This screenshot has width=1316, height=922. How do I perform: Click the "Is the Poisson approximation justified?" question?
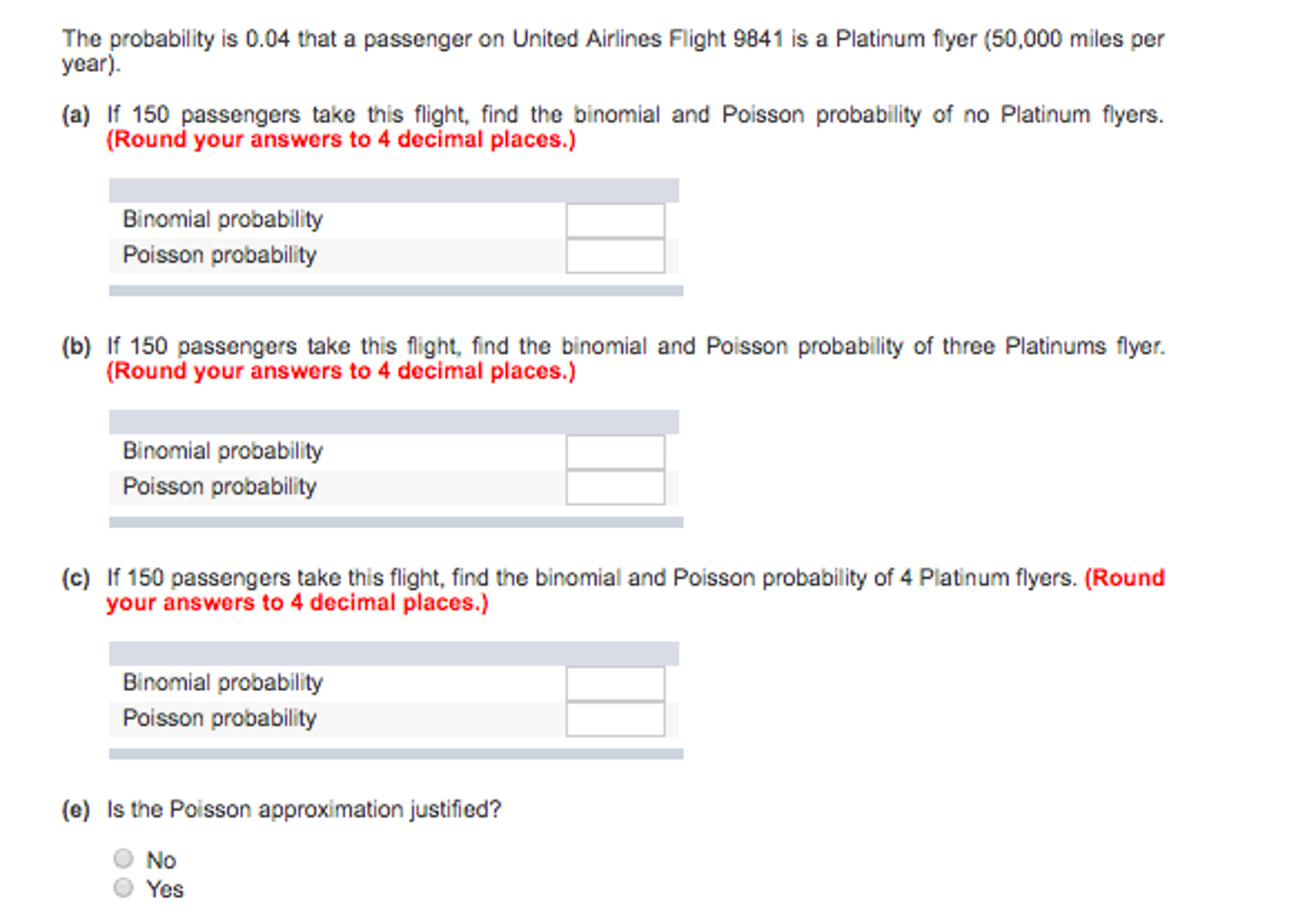tap(304, 809)
